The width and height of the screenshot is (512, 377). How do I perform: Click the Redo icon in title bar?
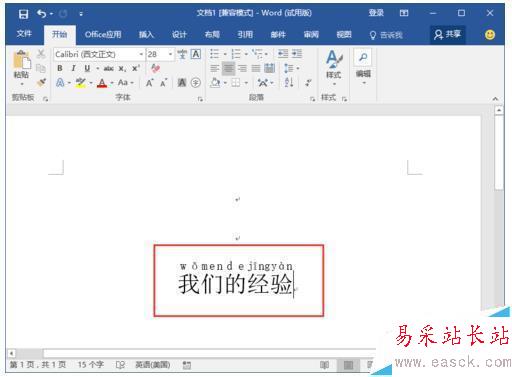63,14
